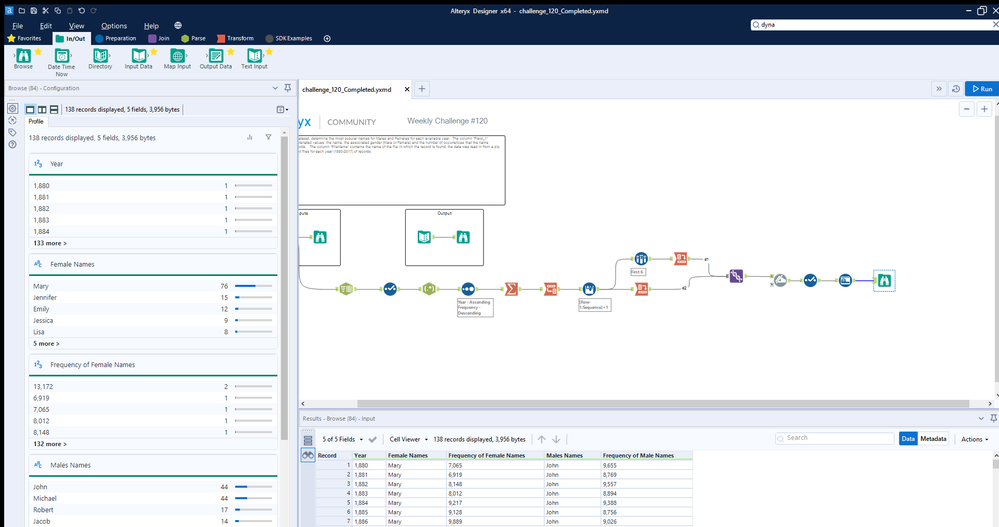999x527 pixels.
Task: Open the Options menu
Action: click(x=114, y=26)
